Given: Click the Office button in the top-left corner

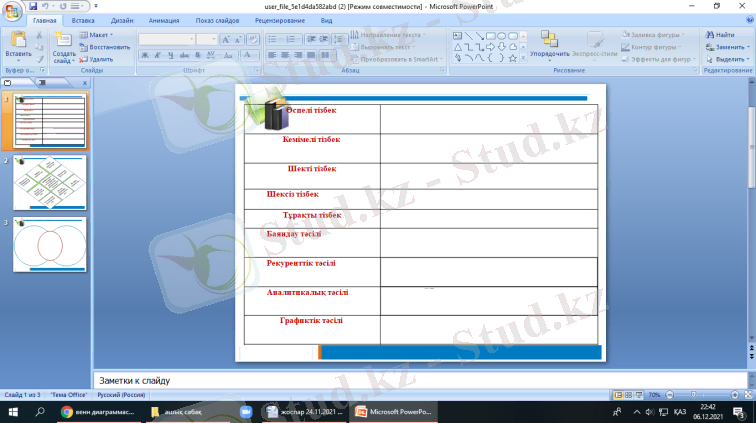Looking at the screenshot, I should click(10, 9).
